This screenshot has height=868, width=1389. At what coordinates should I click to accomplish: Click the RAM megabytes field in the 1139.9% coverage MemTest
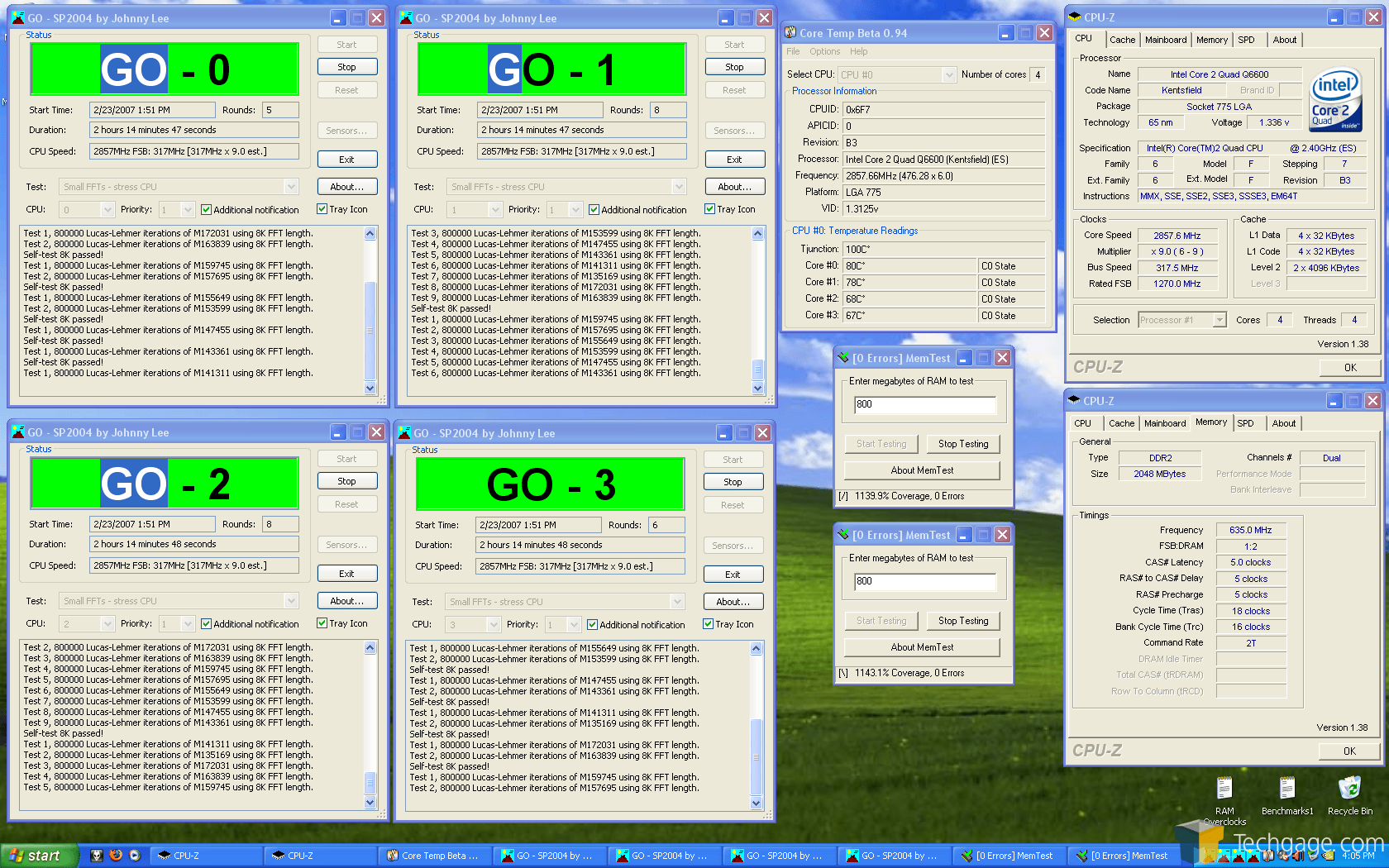pos(924,404)
